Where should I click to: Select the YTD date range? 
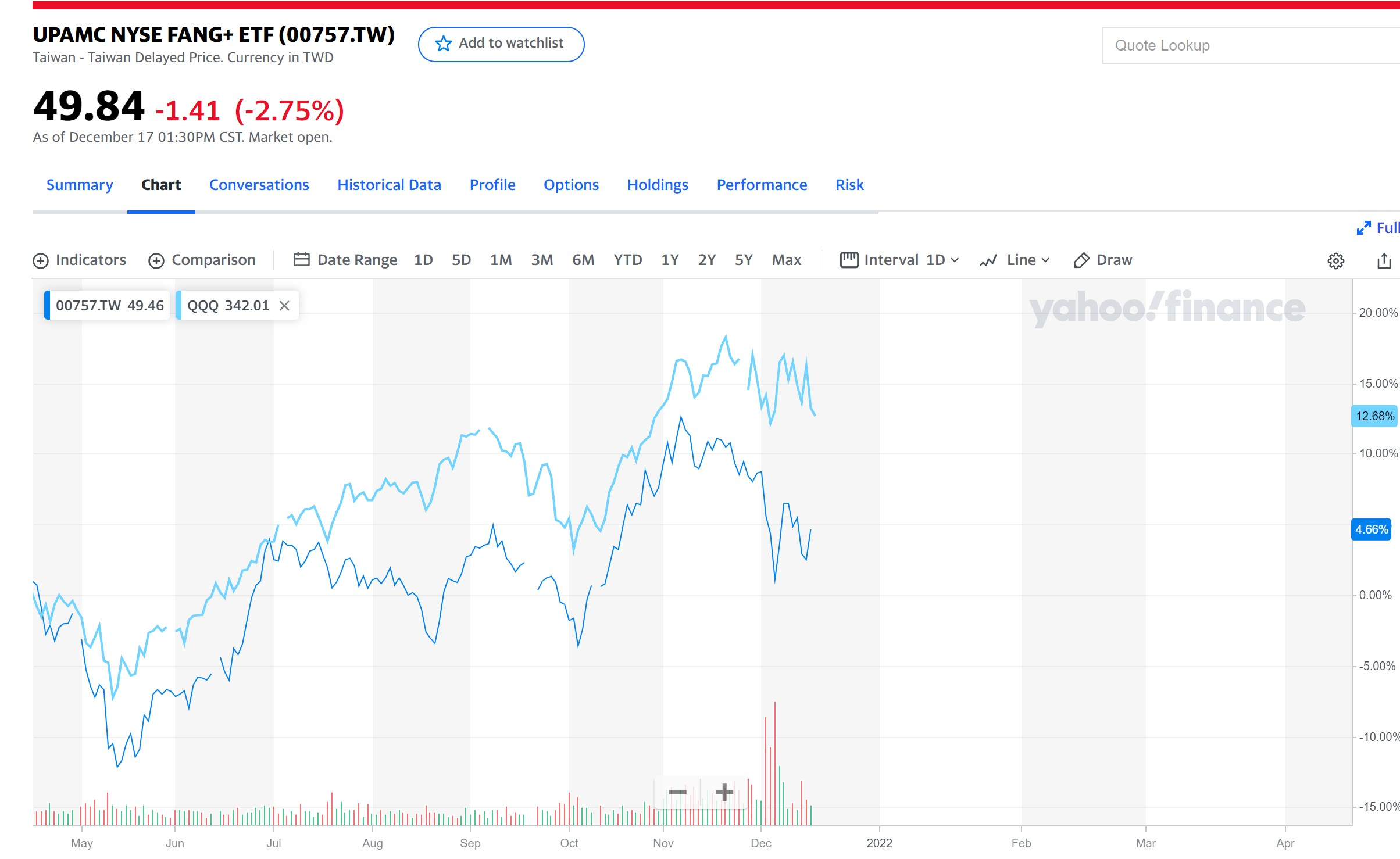point(627,260)
